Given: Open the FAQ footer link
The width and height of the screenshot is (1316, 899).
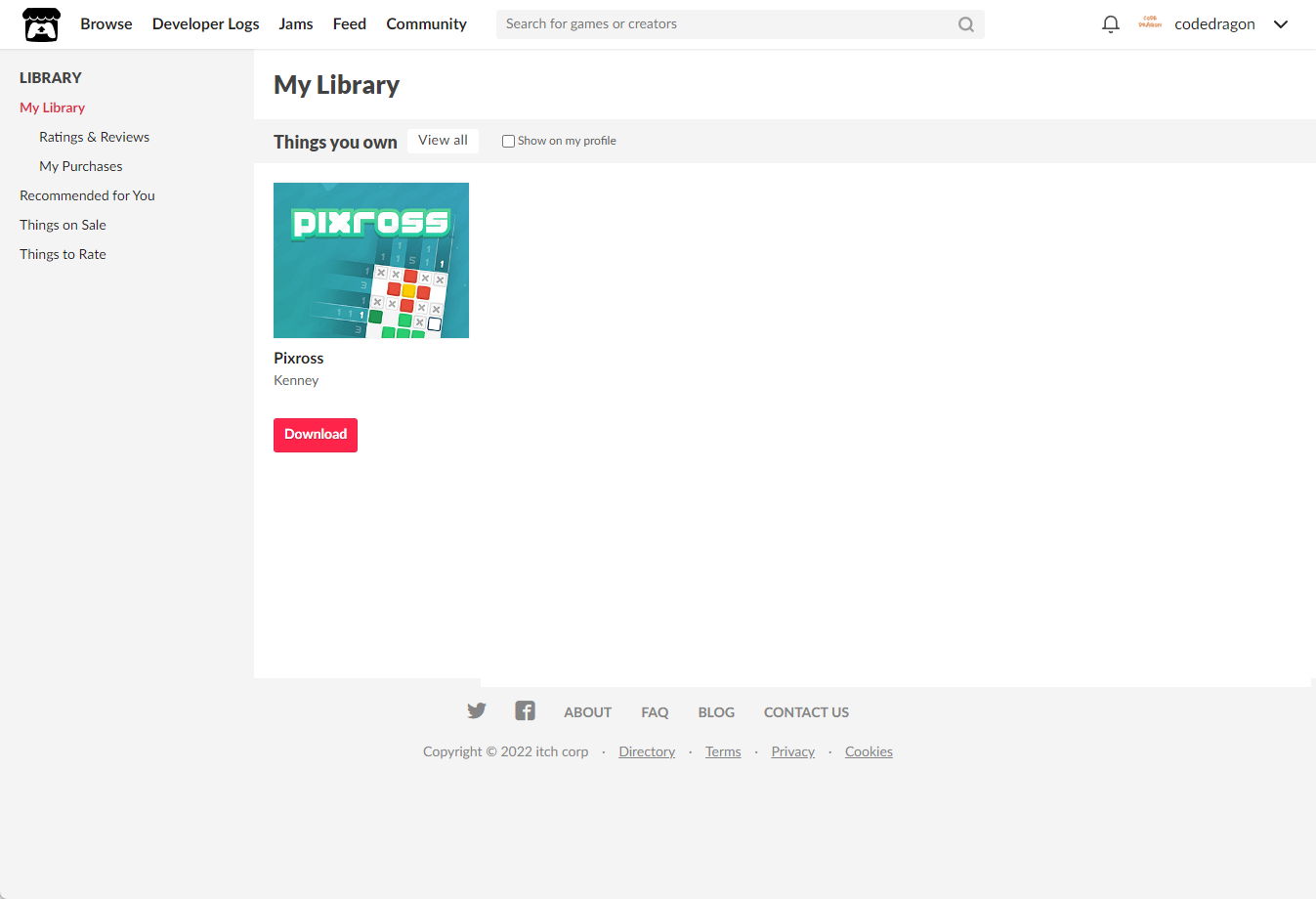Looking at the screenshot, I should coord(656,712).
